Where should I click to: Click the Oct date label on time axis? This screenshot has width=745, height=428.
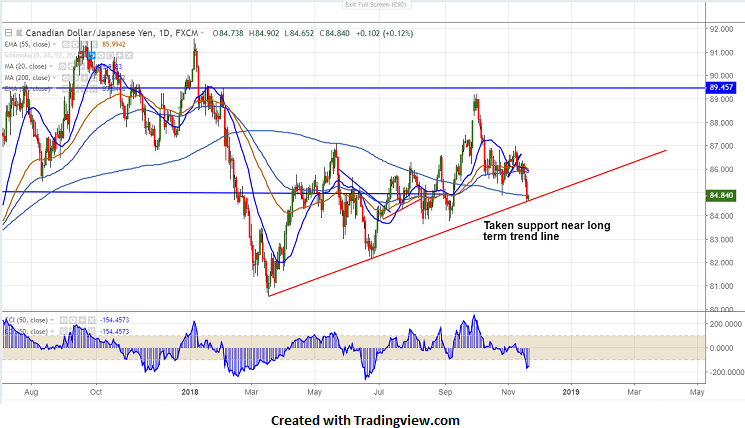click(96, 392)
